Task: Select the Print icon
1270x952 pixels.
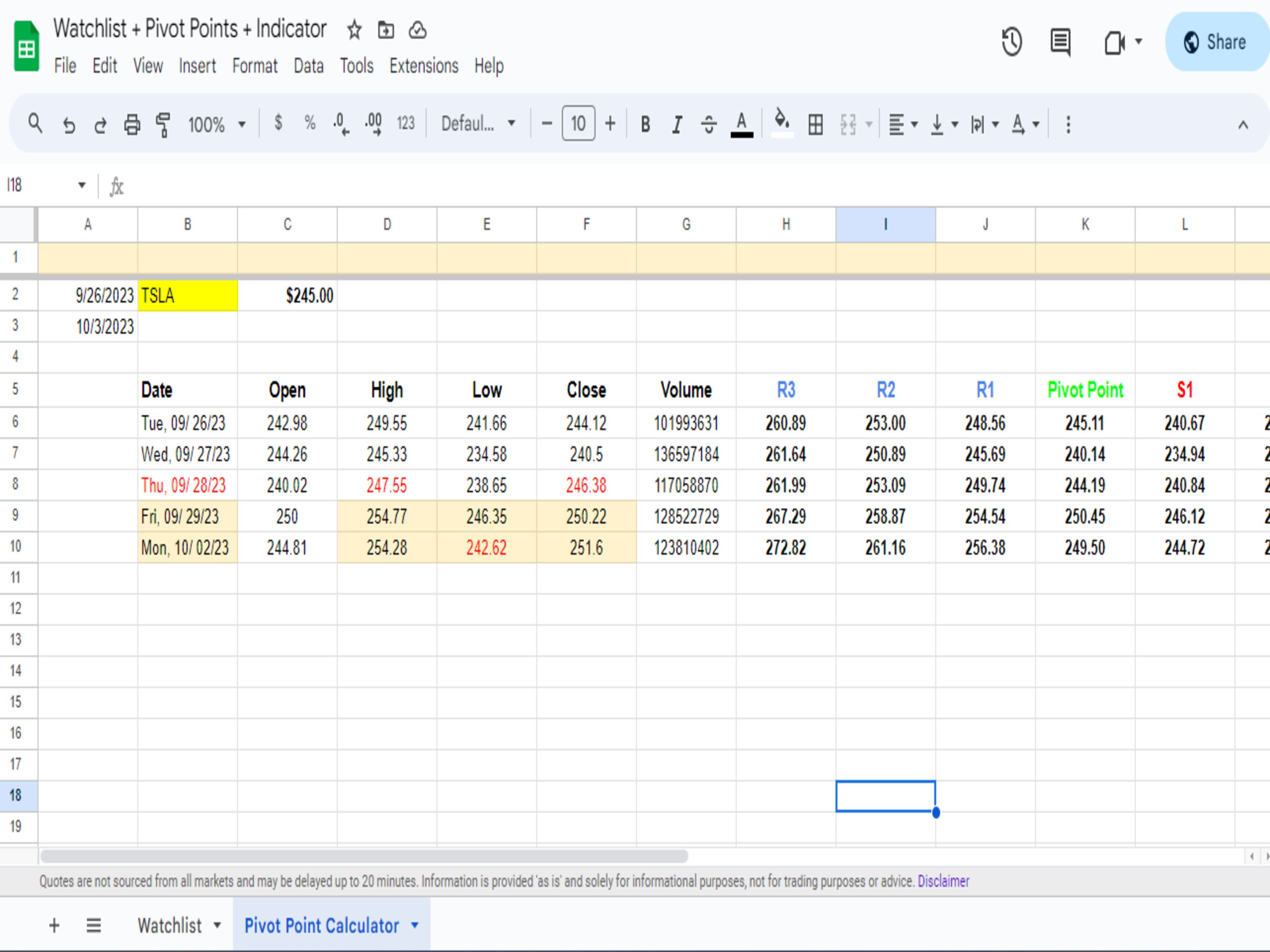Action: coord(132,124)
